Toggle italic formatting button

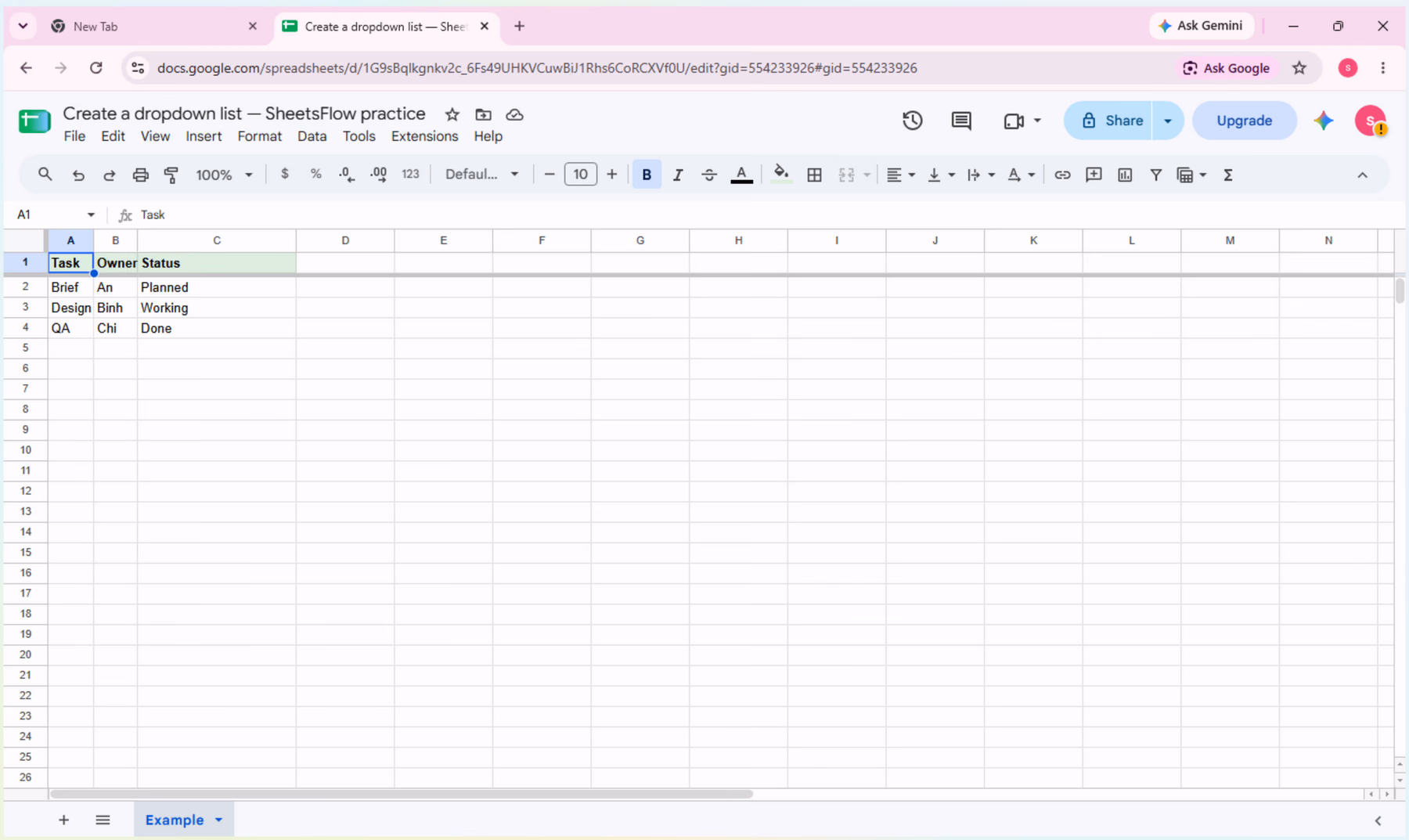pyautogui.click(x=678, y=175)
